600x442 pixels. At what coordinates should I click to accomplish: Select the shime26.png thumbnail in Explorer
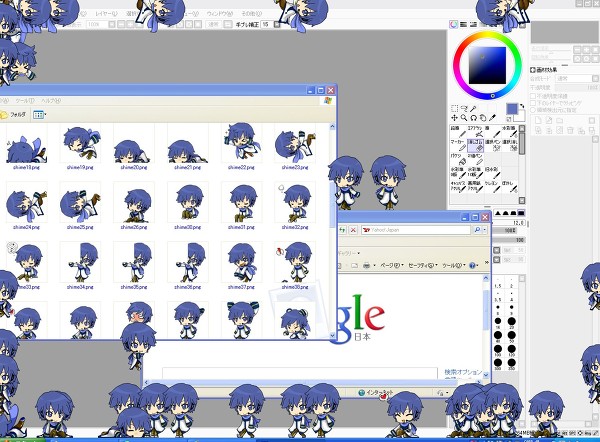coord(134,207)
